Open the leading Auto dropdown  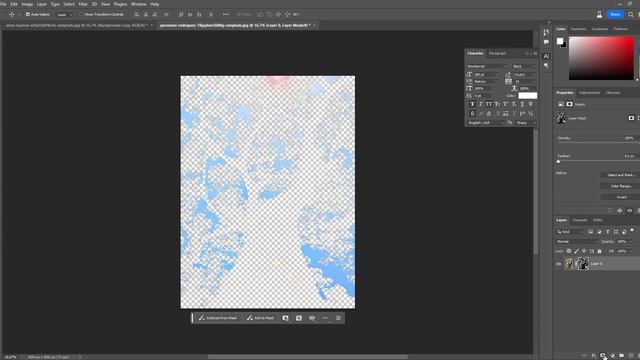tap(524, 75)
